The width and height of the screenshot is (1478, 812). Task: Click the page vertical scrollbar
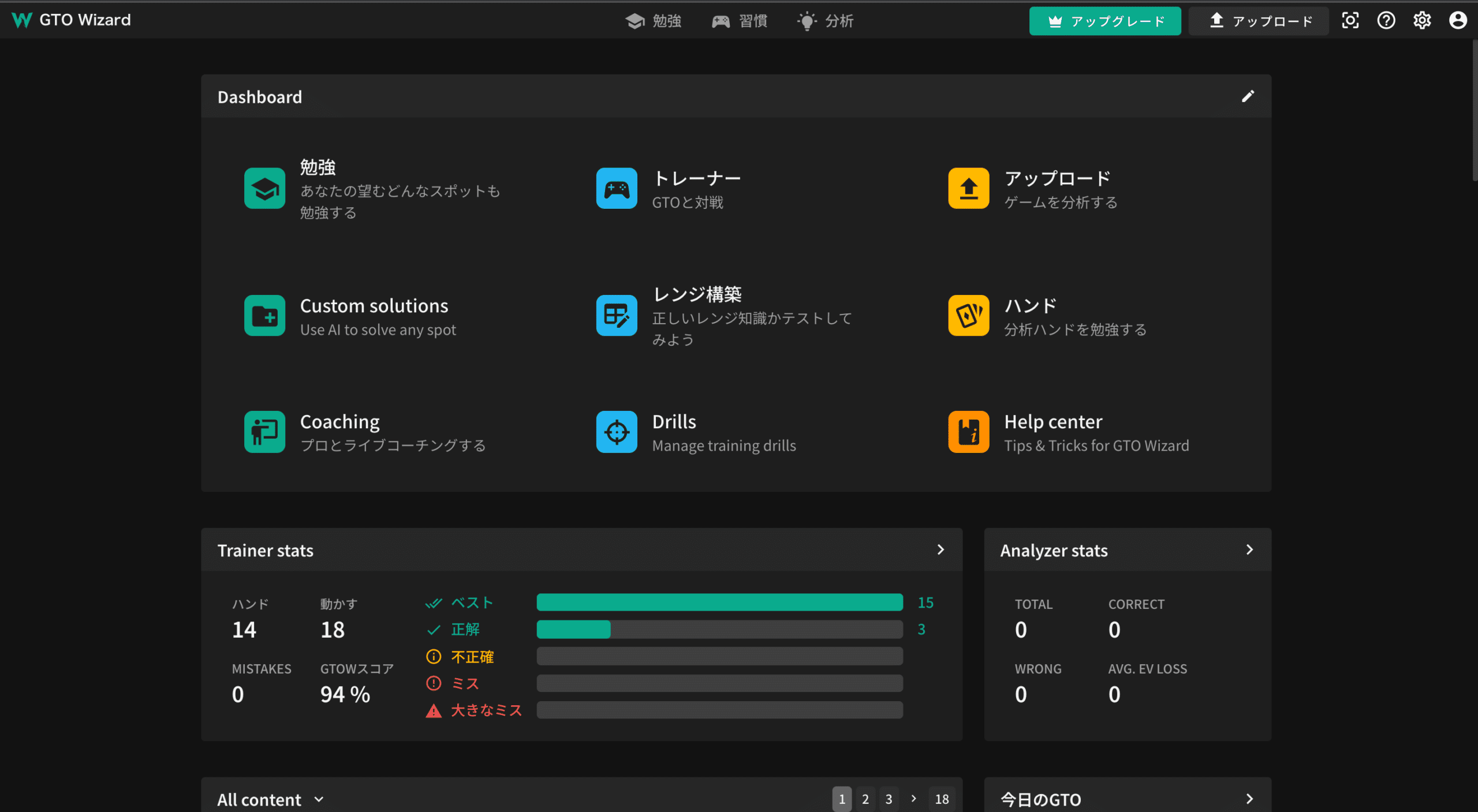pos(1474,110)
